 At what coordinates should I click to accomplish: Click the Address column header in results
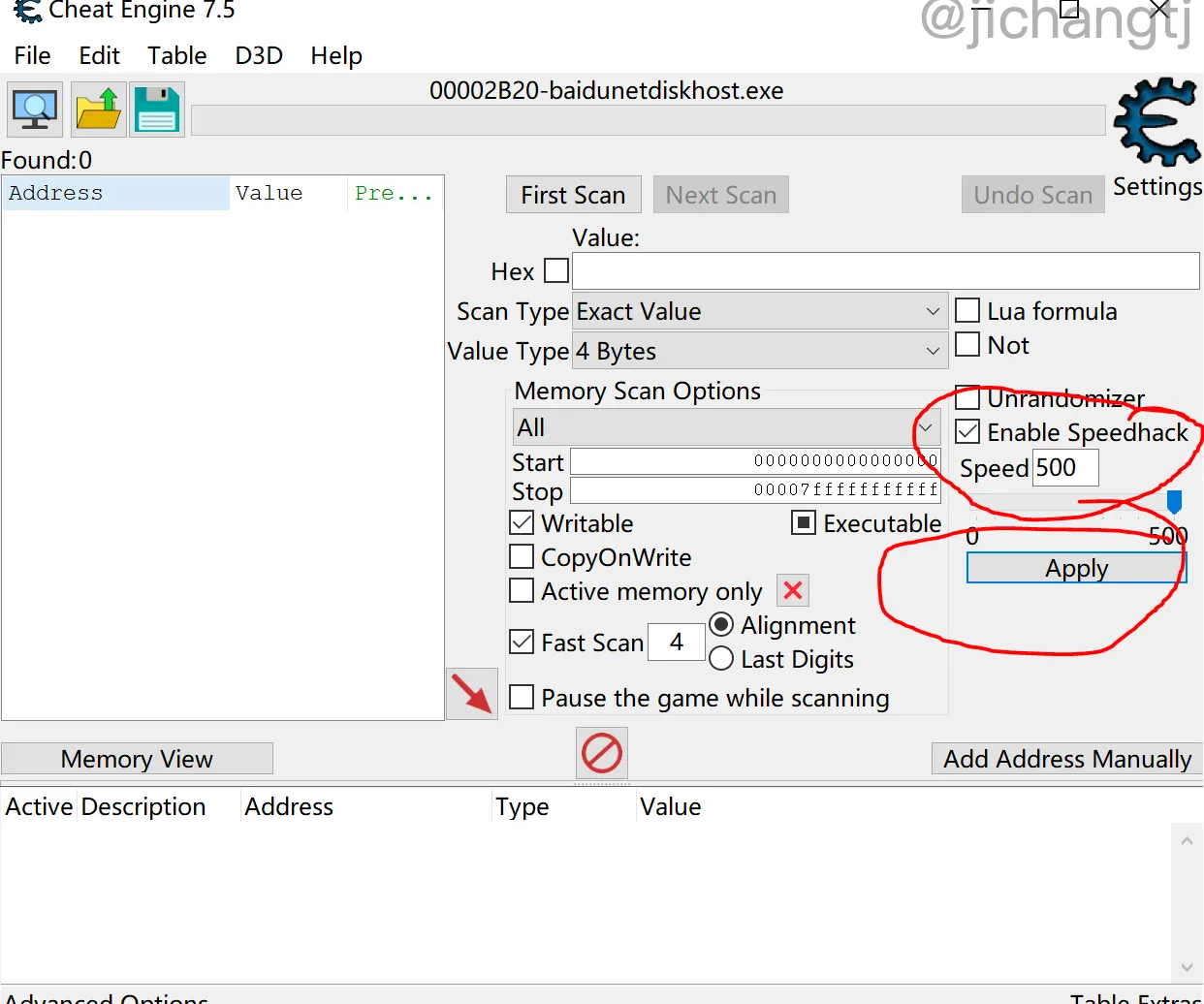pyautogui.click(x=116, y=193)
